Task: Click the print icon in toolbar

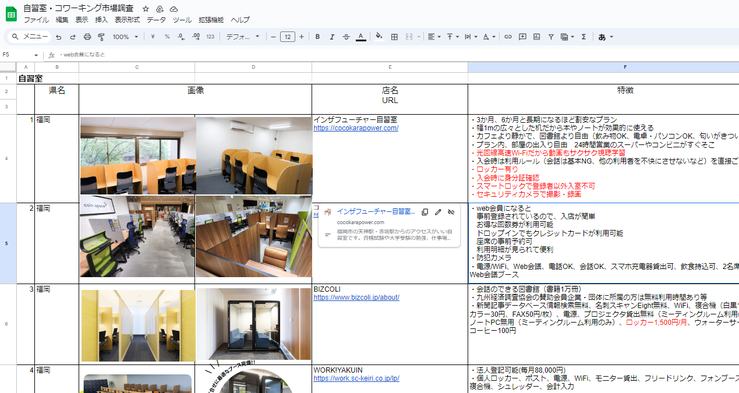Action: coord(87,37)
